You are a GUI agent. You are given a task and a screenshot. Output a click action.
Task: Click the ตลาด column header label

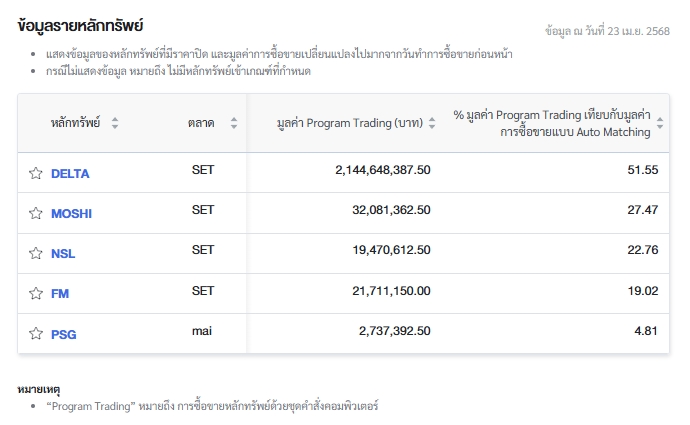201,123
